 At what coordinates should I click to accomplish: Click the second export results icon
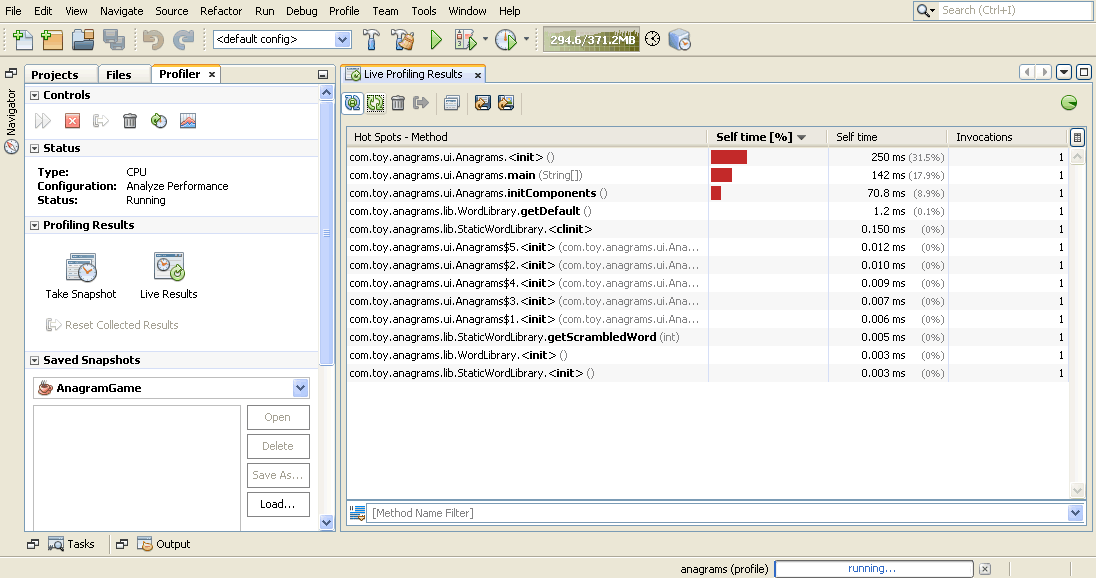point(506,103)
